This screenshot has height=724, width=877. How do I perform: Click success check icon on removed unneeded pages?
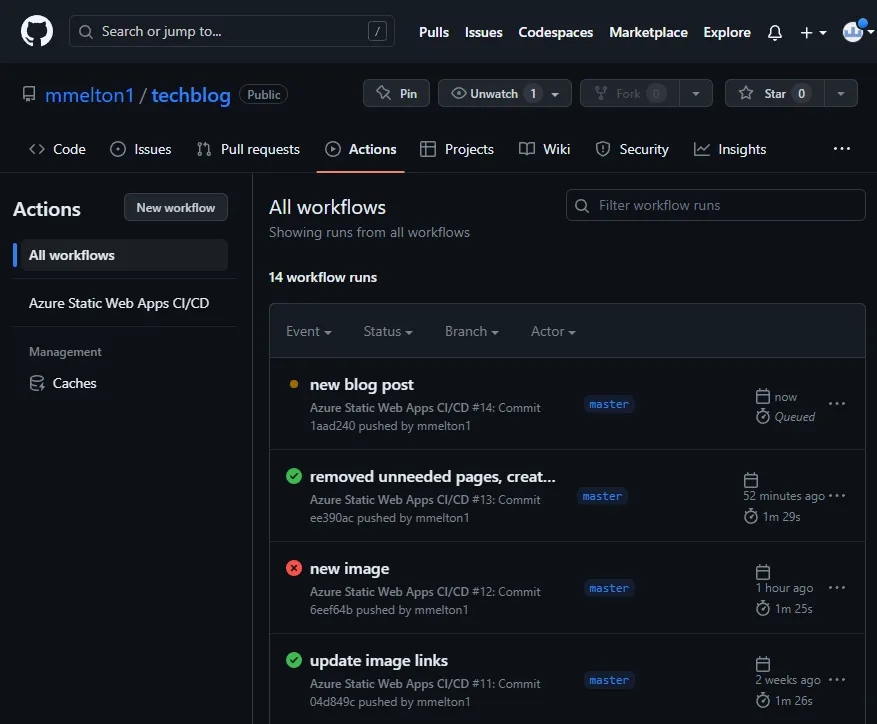coord(294,476)
